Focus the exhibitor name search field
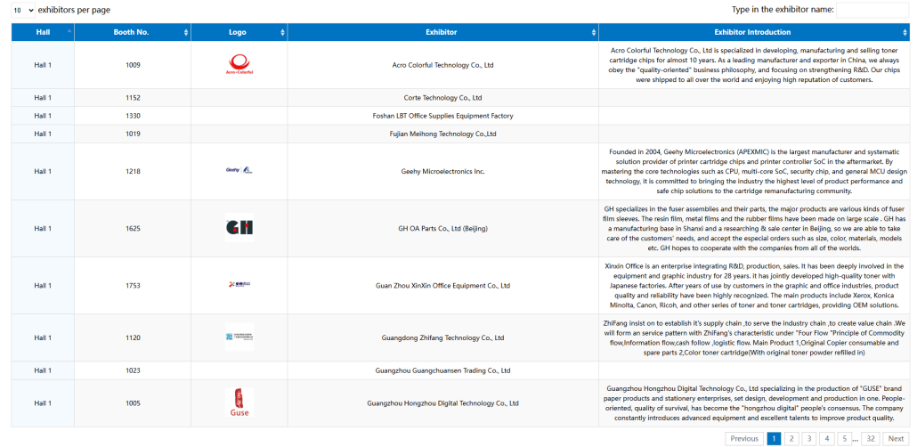Viewport: 917px width, 447px height. click(x=871, y=10)
